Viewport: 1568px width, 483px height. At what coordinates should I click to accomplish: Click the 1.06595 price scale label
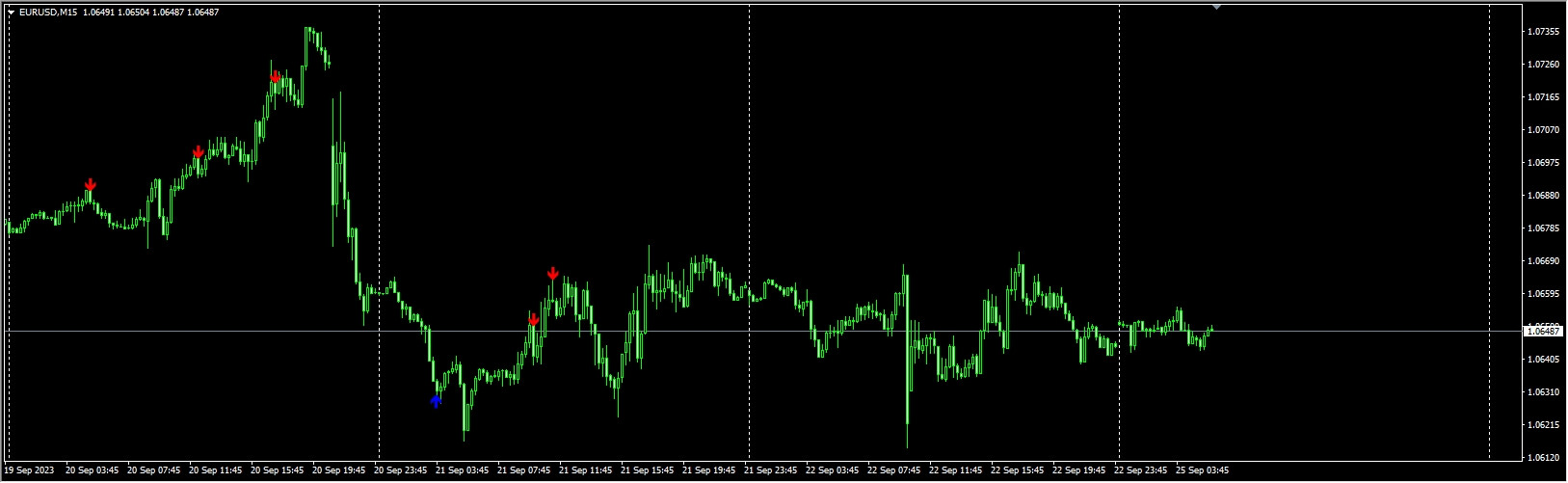point(1544,294)
